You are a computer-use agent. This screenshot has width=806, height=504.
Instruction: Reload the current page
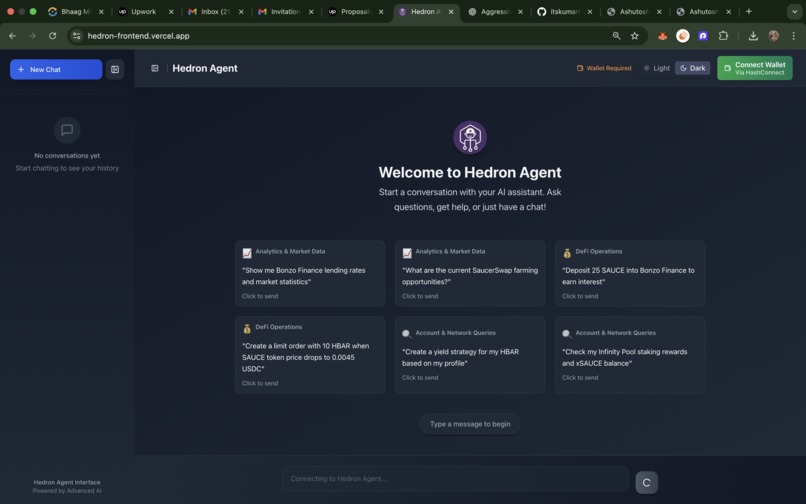tap(52, 36)
